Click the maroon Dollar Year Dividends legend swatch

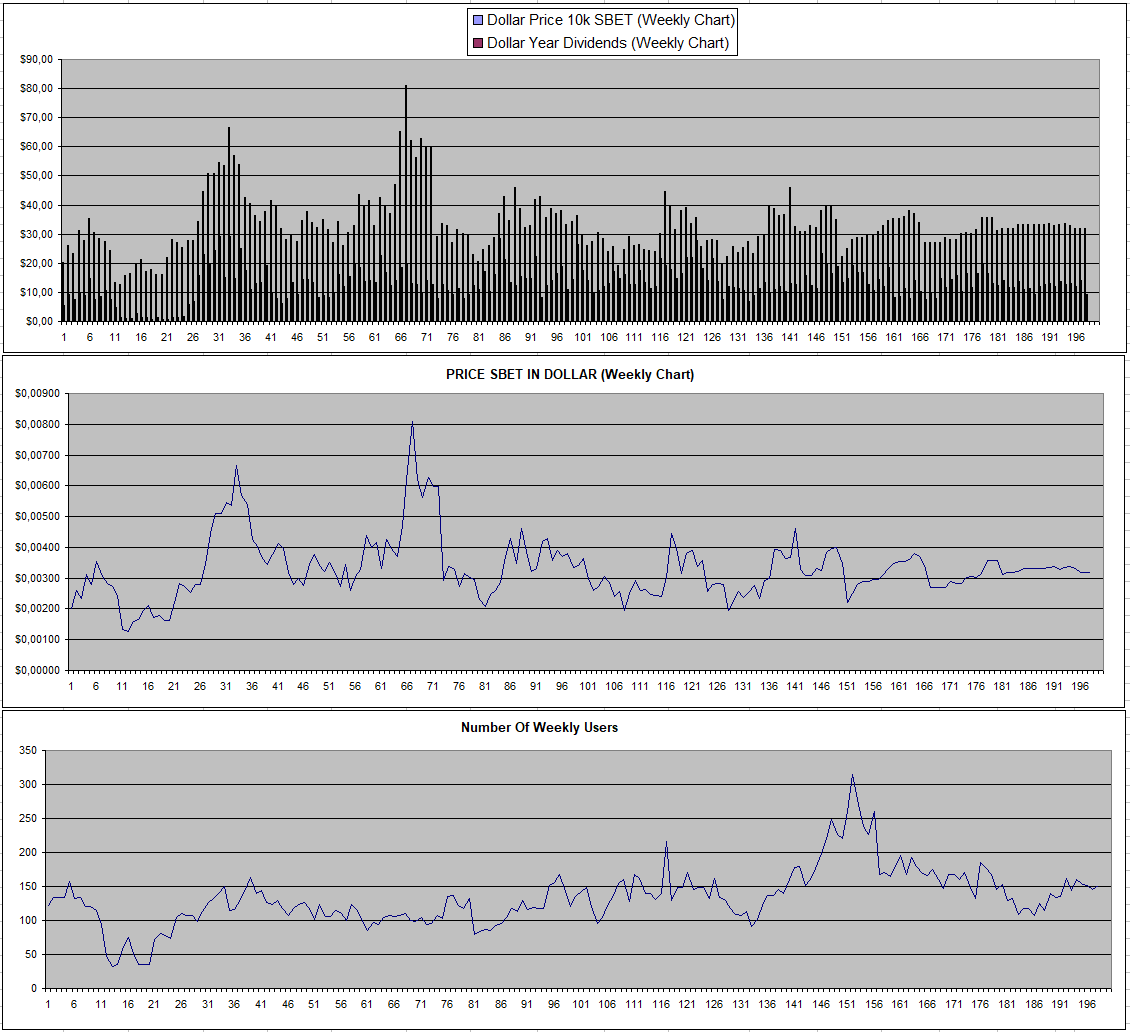click(x=478, y=43)
